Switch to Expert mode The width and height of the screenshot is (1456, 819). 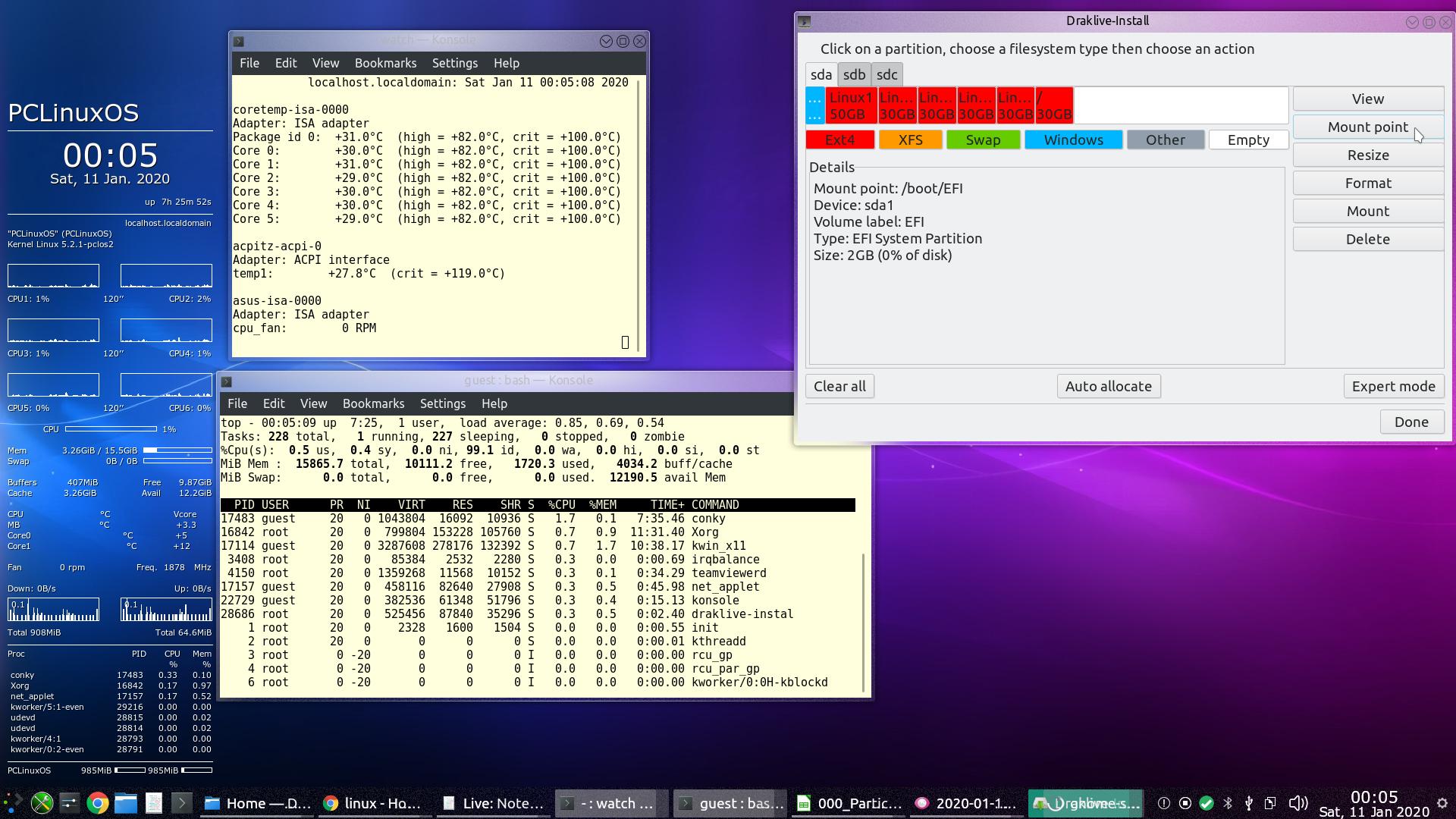pos(1393,386)
